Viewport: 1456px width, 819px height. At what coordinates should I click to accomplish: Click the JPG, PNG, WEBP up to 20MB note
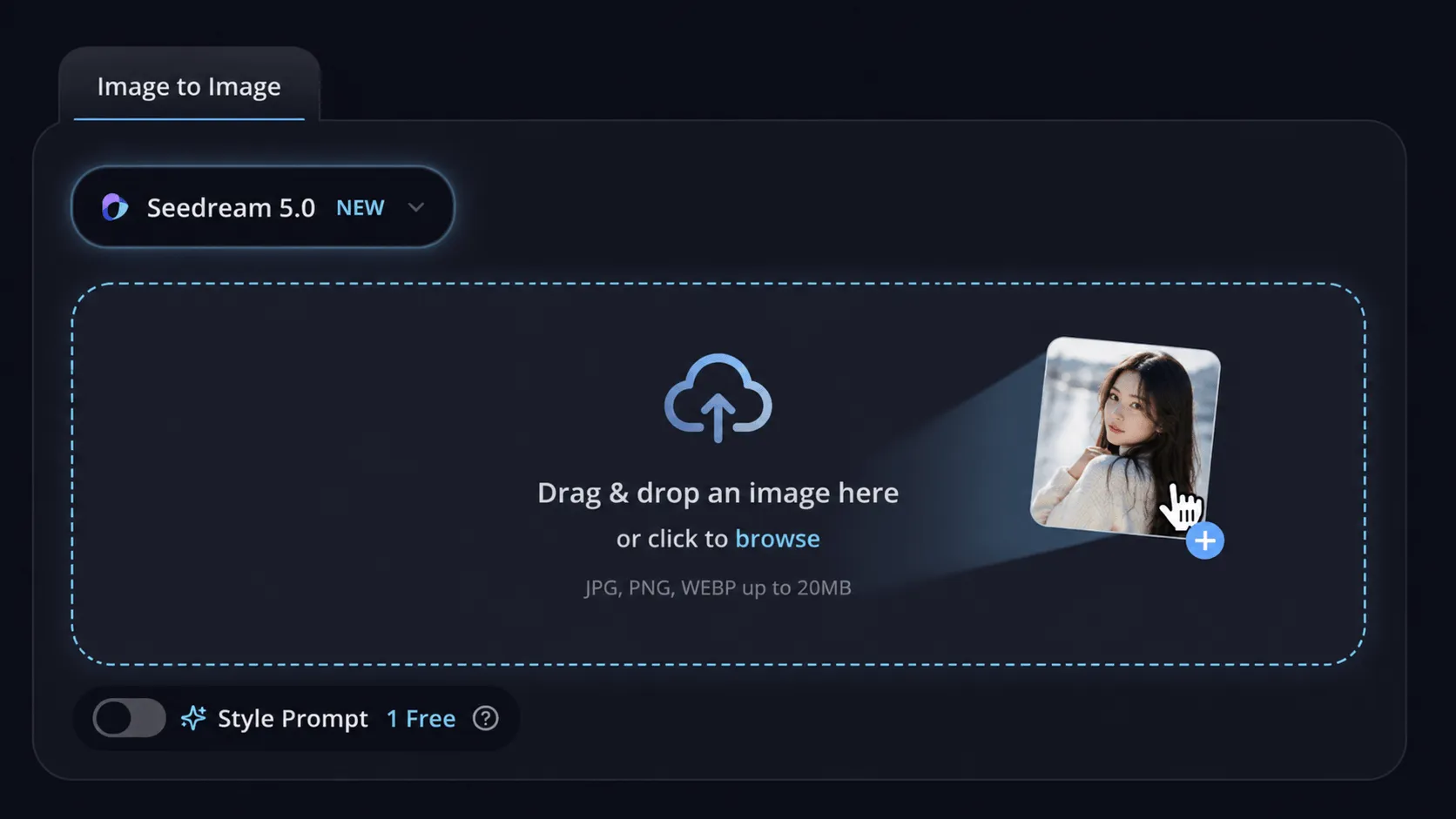pos(718,587)
